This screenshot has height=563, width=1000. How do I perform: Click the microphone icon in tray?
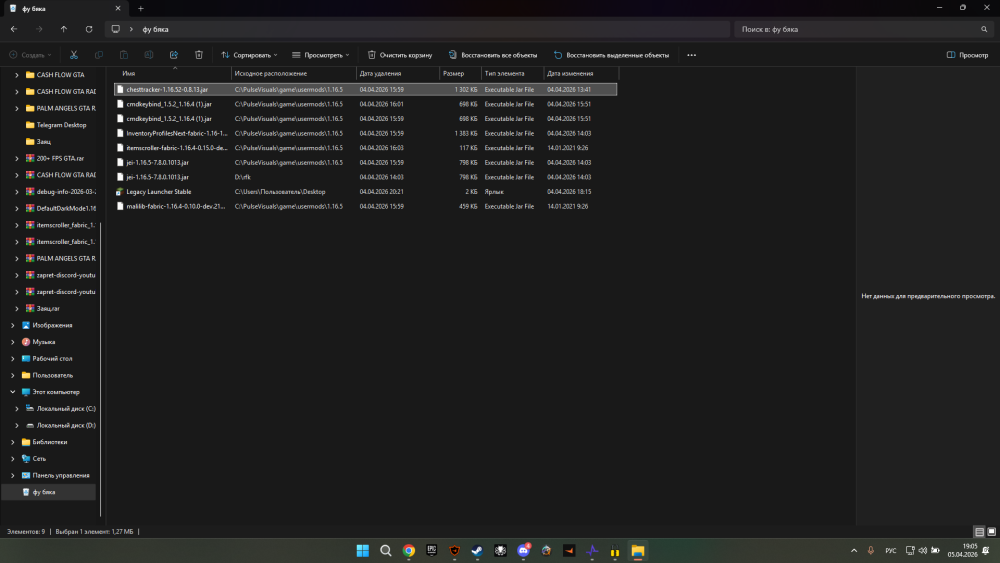(871, 551)
